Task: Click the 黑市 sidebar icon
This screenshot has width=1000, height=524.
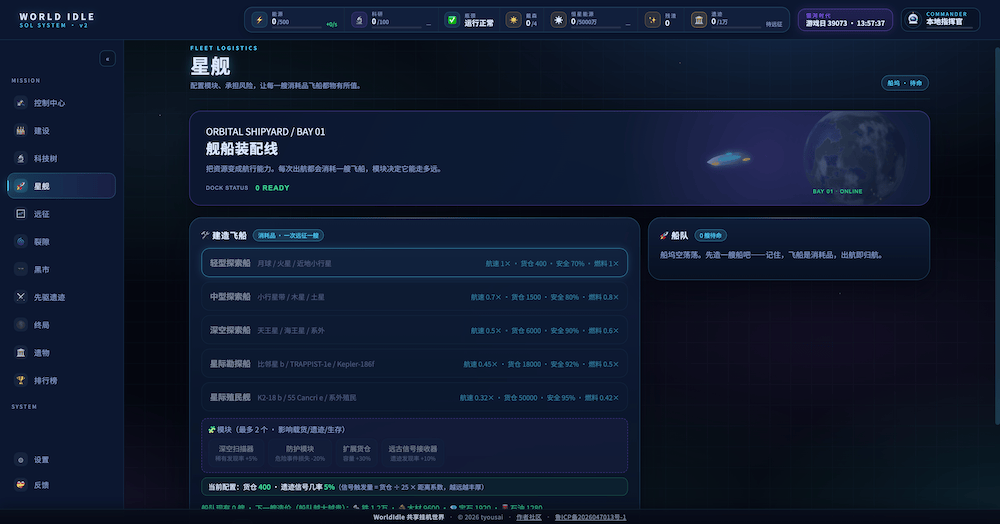Action: [x=20, y=269]
